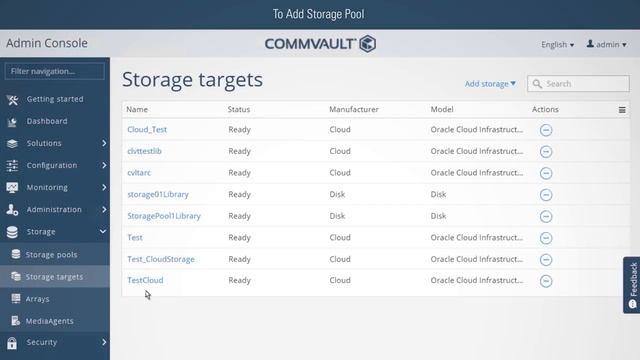The image size is (640, 360).
Task: Go to Dashboard page
Action: 47,121
